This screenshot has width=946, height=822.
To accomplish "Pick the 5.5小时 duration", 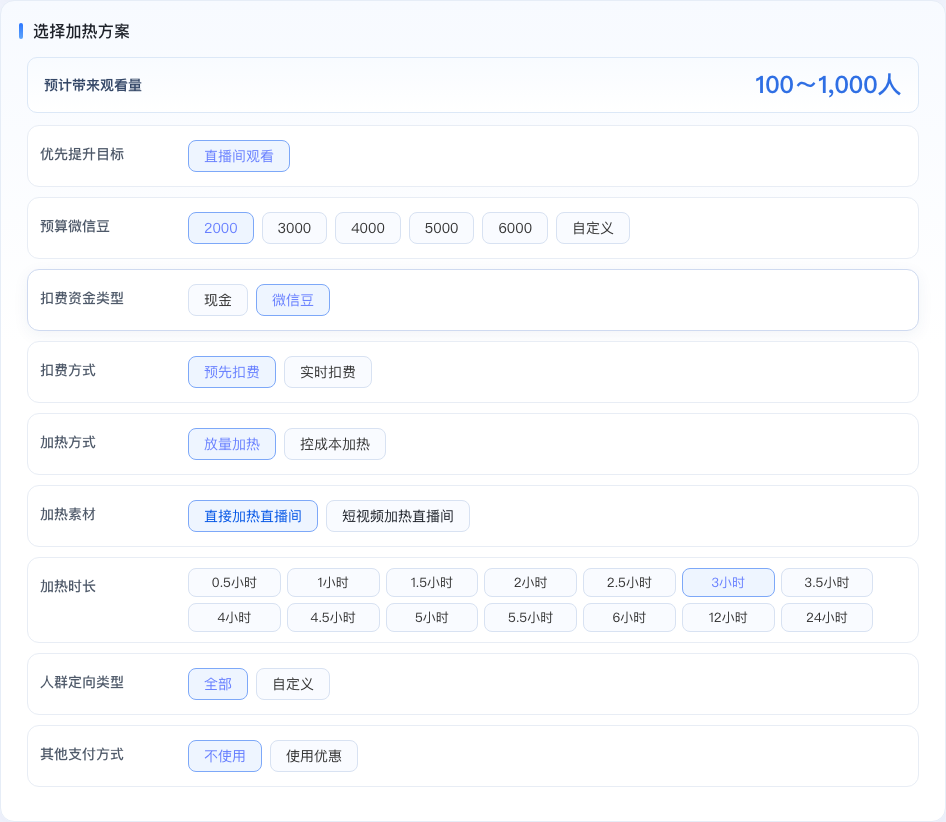I will [x=530, y=617].
